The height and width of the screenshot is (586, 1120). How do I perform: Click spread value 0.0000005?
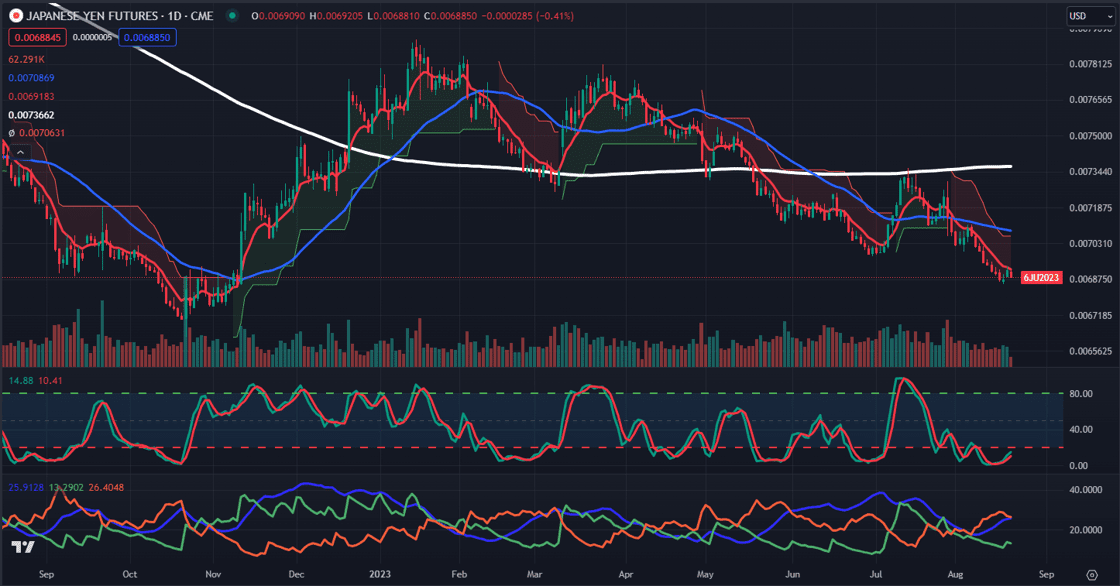pos(93,37)
